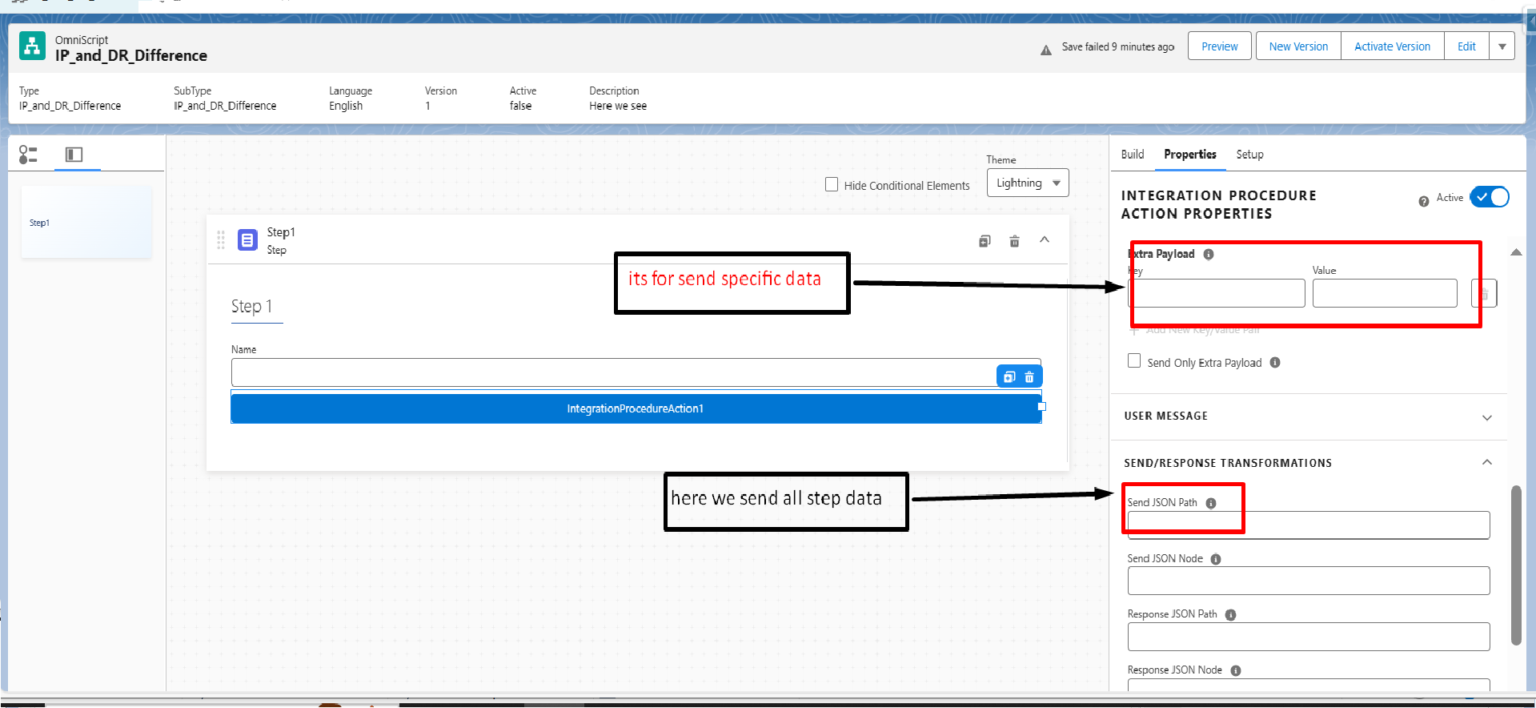Collapse the Send/Response Transformations section
This screenshot has height=708, width=1536.
click(x=1487, y=462)
